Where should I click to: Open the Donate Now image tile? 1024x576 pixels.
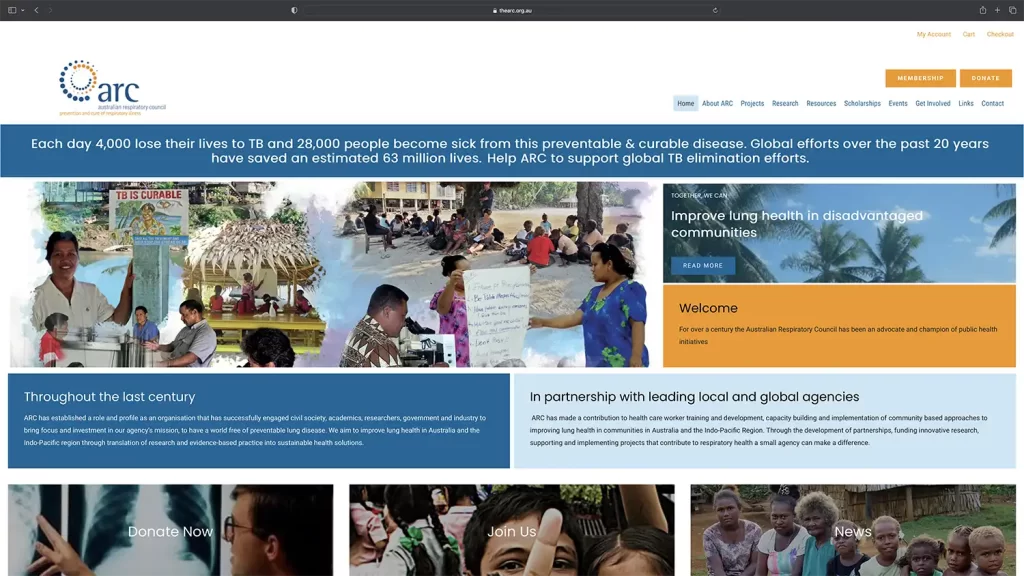[170, 530]
